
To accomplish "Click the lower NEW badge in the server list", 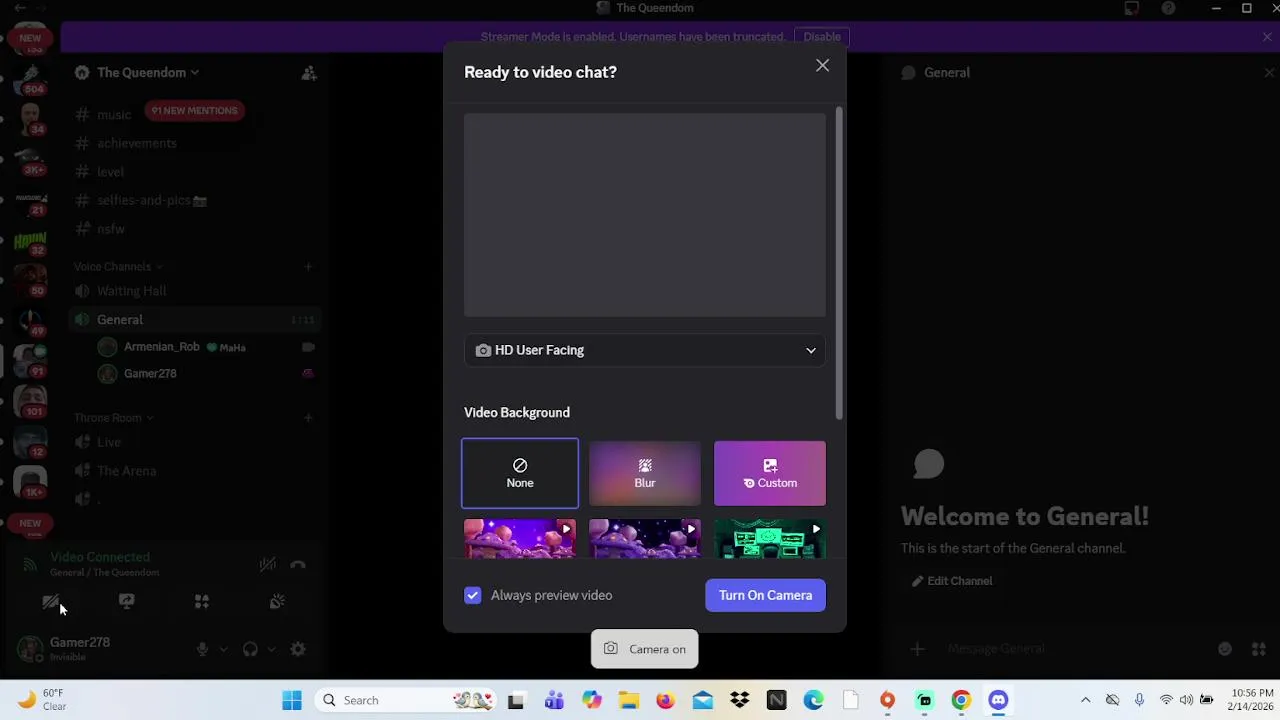I will pos(30,523).
